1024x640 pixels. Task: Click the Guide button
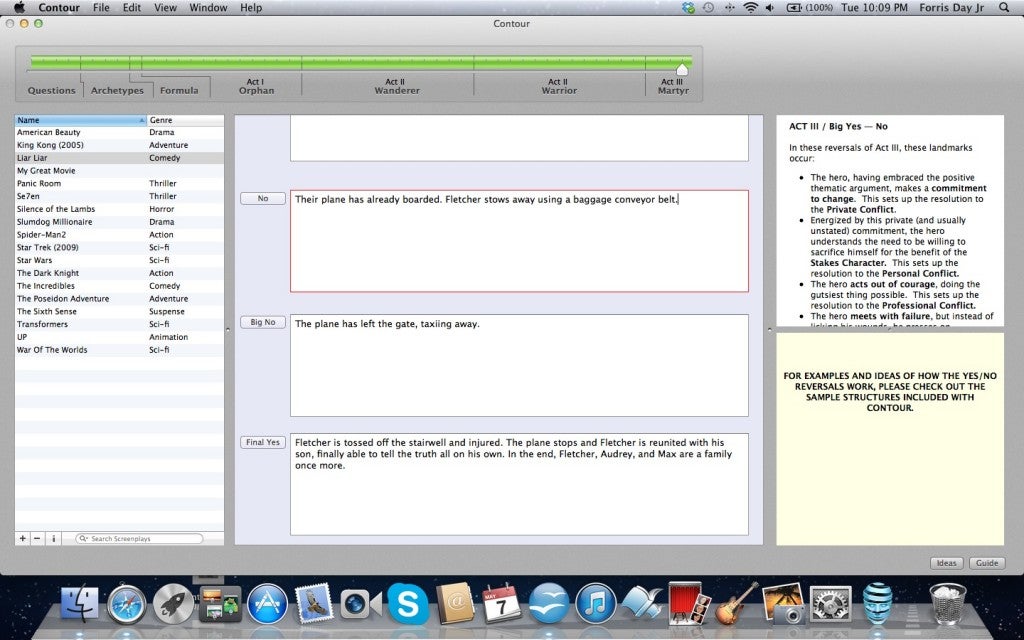click(x=987, y=563)
